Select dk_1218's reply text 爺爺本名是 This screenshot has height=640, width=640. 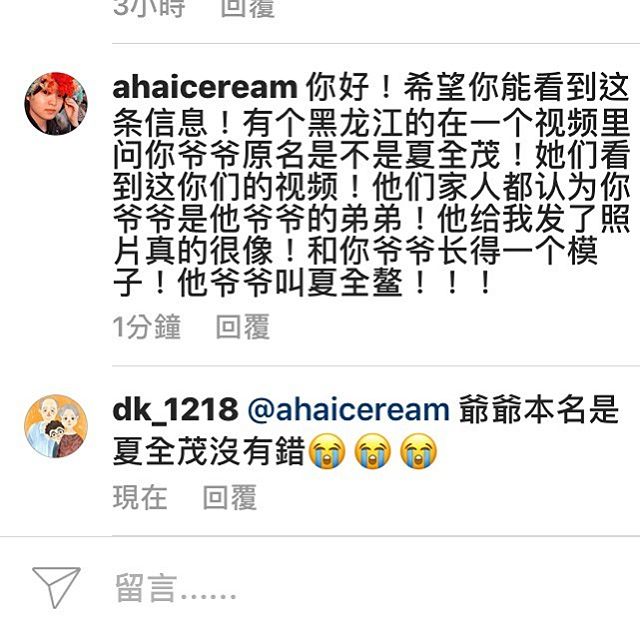539,409
